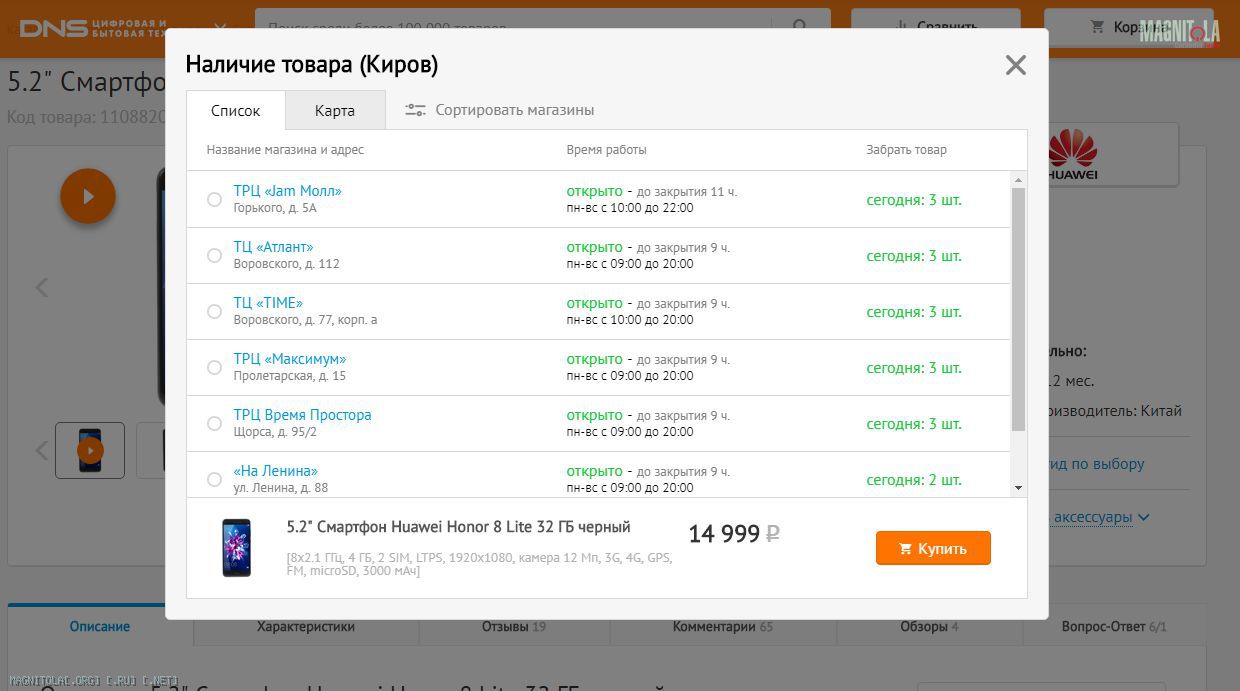
Task: Open the Вопрос-Ответ tab
Action: (x=1114, y=626)
